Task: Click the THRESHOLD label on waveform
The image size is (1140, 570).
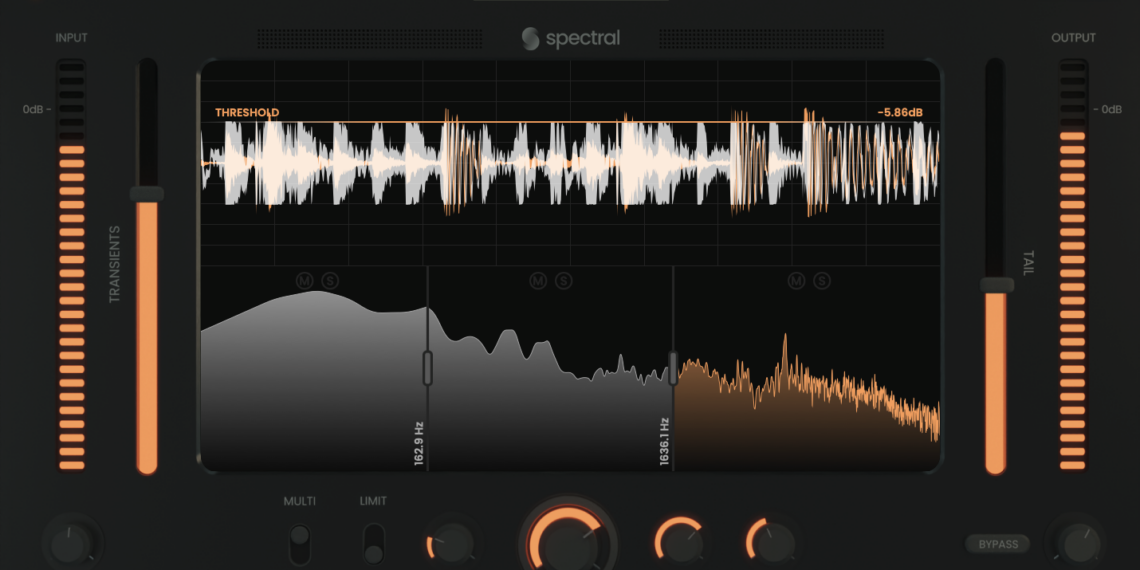Action: (247, 113)
